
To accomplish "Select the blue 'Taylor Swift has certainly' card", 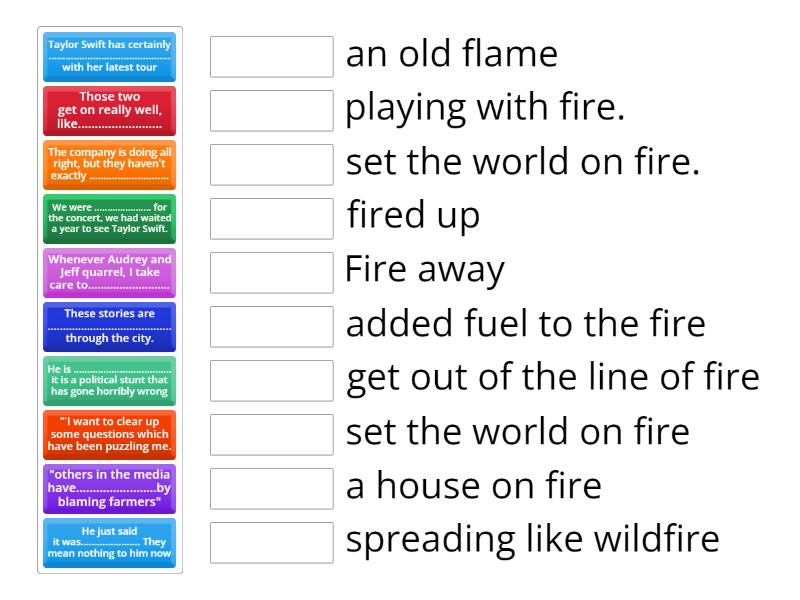I will [x=109, y=57].
